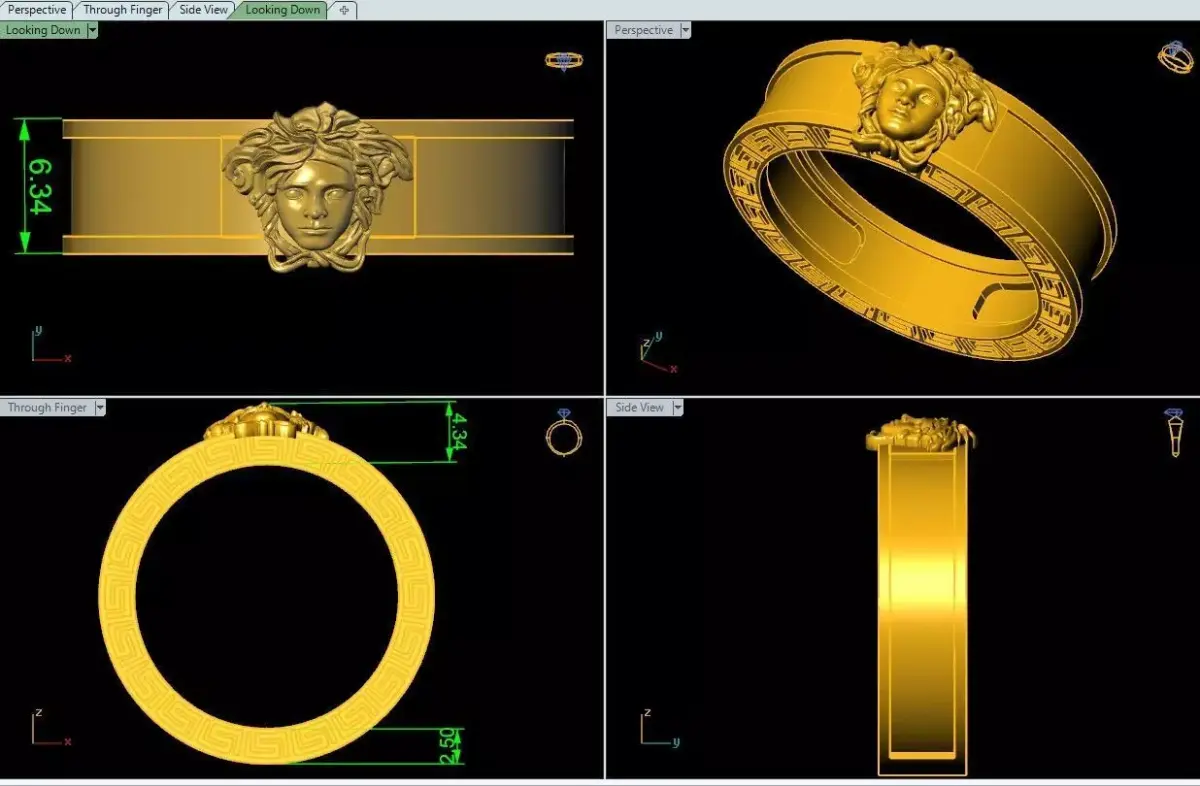Image resolution: width=1200 pixels, height=786 pixels.
Task: Select the Looking Down tab
Action: tap(282, 10)
